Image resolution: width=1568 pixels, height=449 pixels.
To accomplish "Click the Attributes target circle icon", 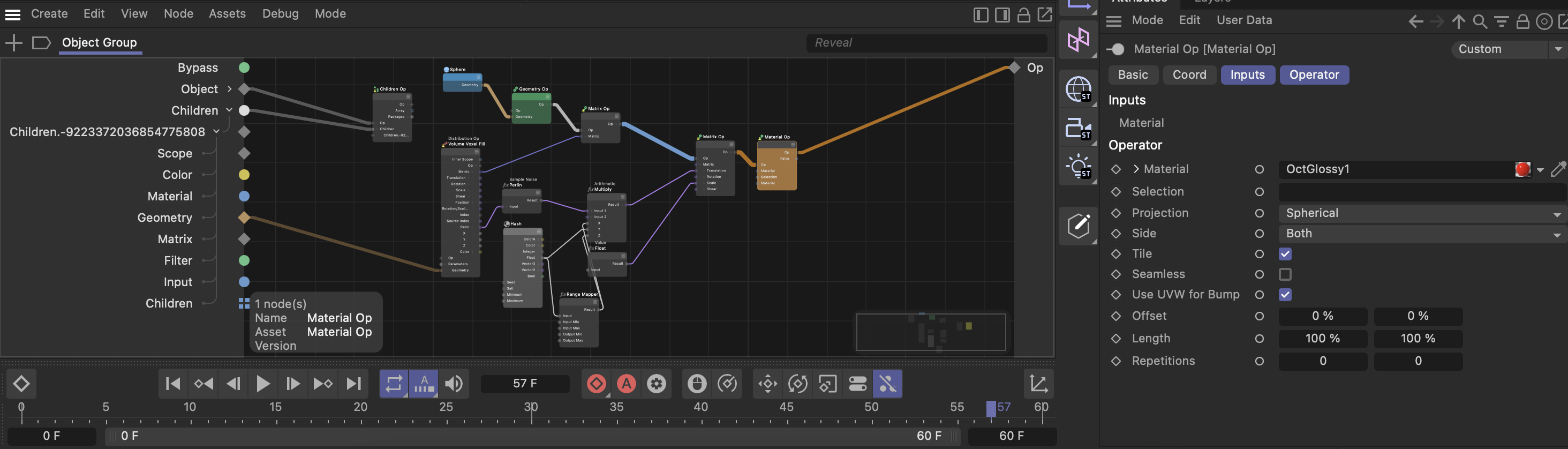I will pos(1544,22).
